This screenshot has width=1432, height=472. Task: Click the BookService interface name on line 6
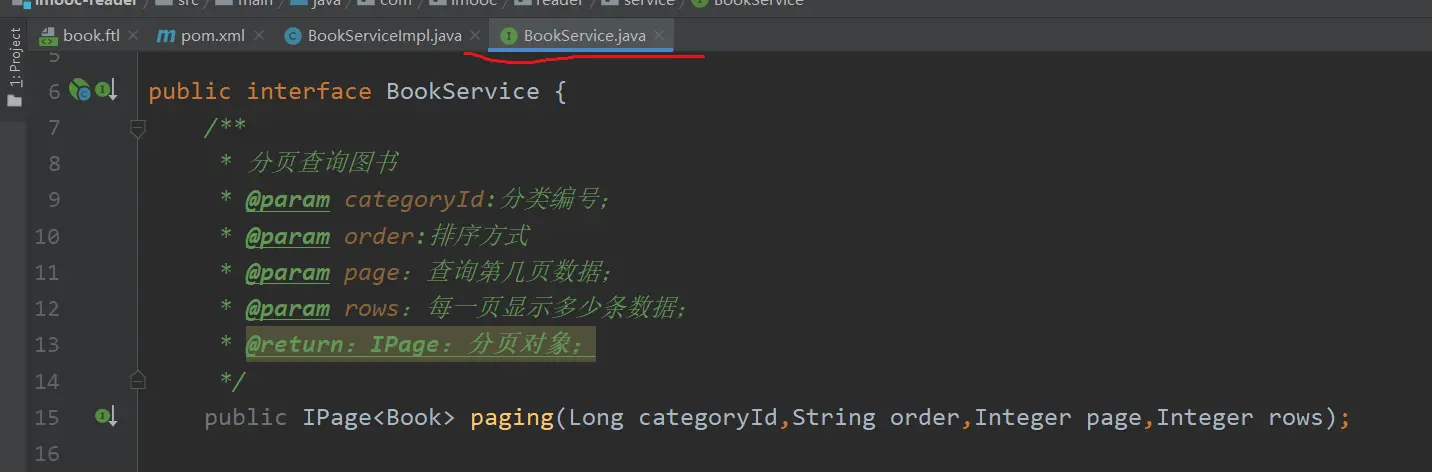click(x=463, y=92)
